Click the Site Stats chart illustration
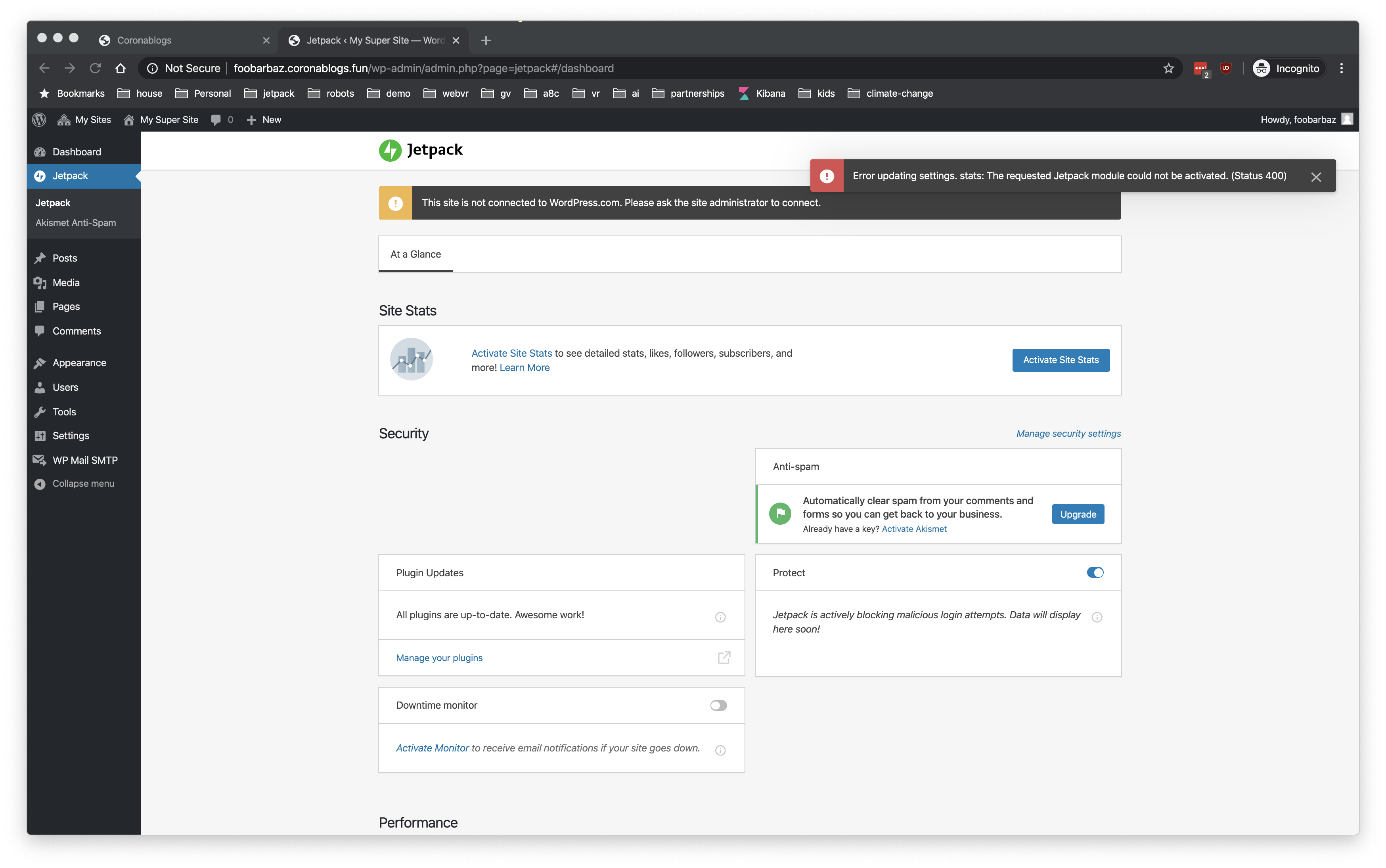 411,359
